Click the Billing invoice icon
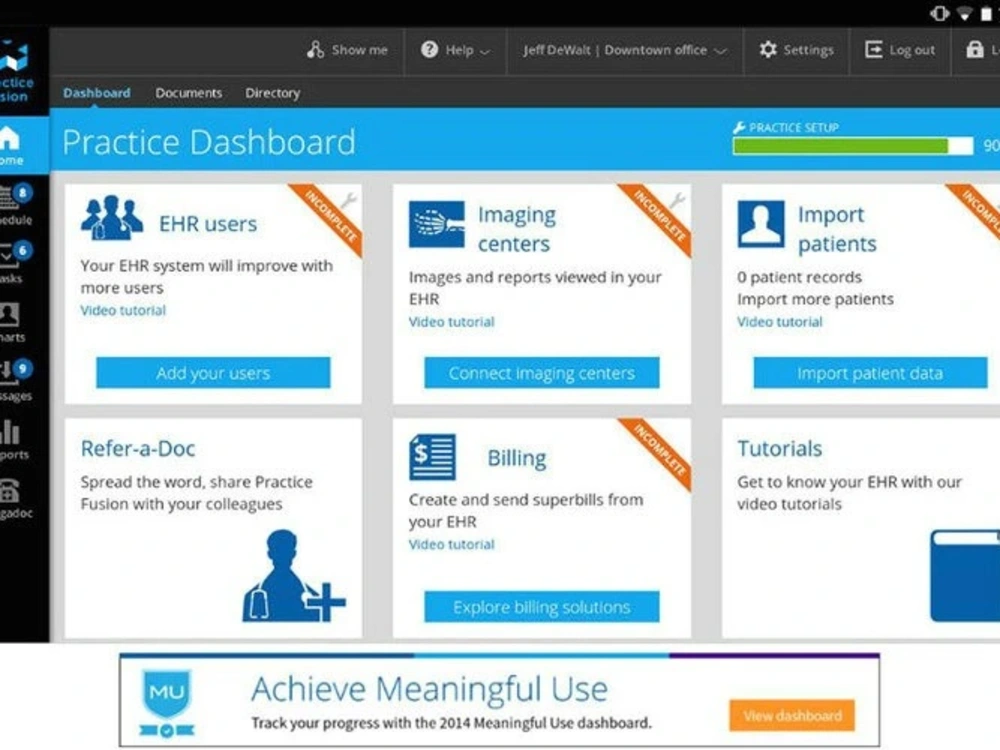The image size is (1000, 750). coord(432,457)
